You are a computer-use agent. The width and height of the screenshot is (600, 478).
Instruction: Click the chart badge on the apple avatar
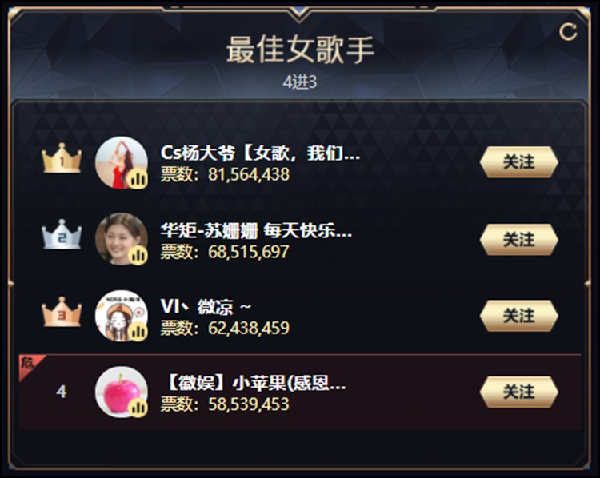[x=137, y=408]
